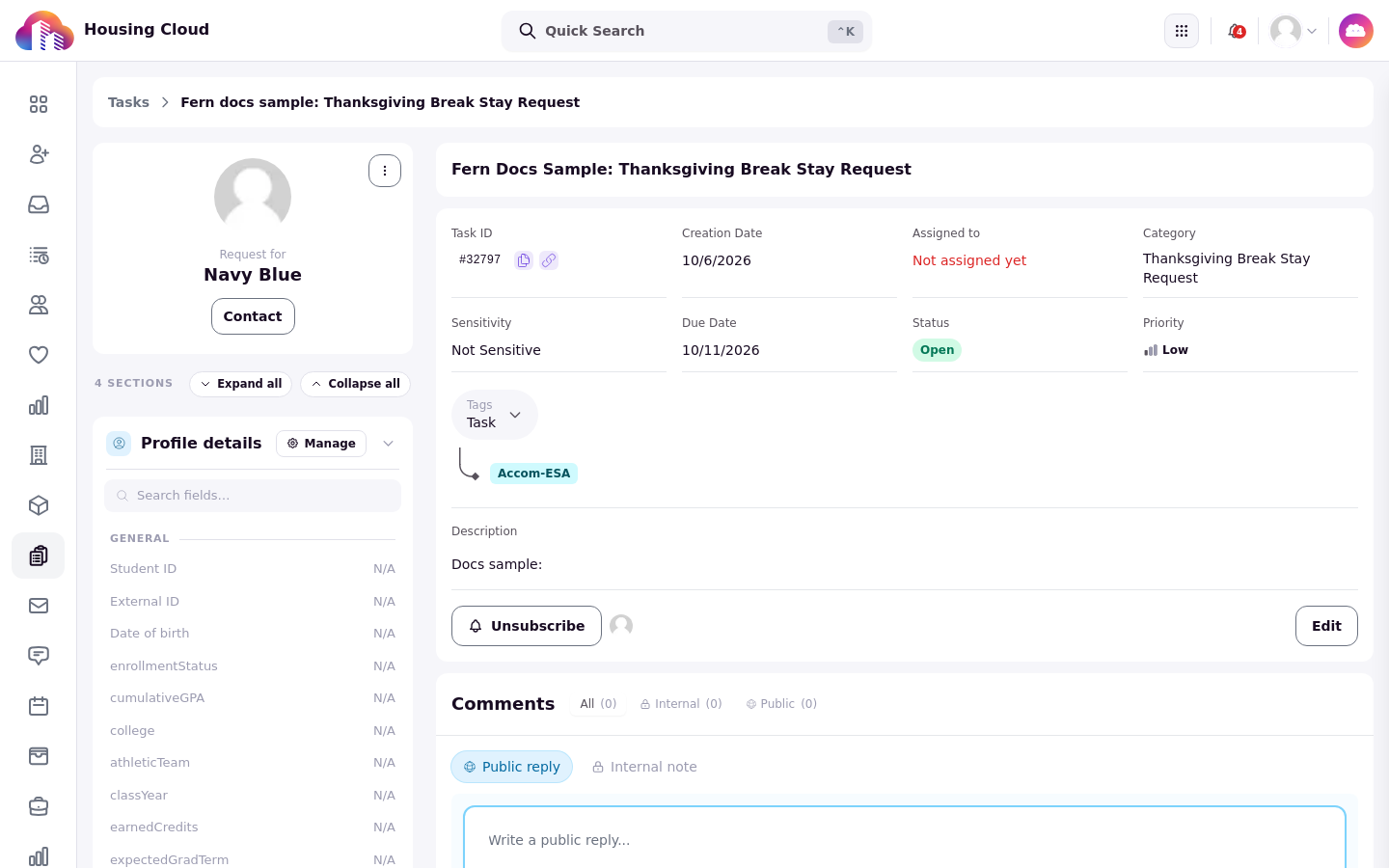Open the building icon in sidebar
Image resolution: width=1389 pixels, height=868 pixels.
point(39,455)
